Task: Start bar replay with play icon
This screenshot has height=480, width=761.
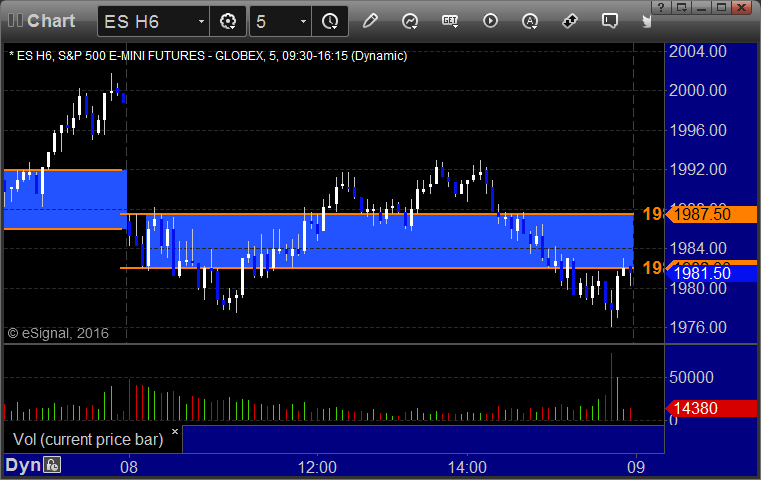Action: 490,21
